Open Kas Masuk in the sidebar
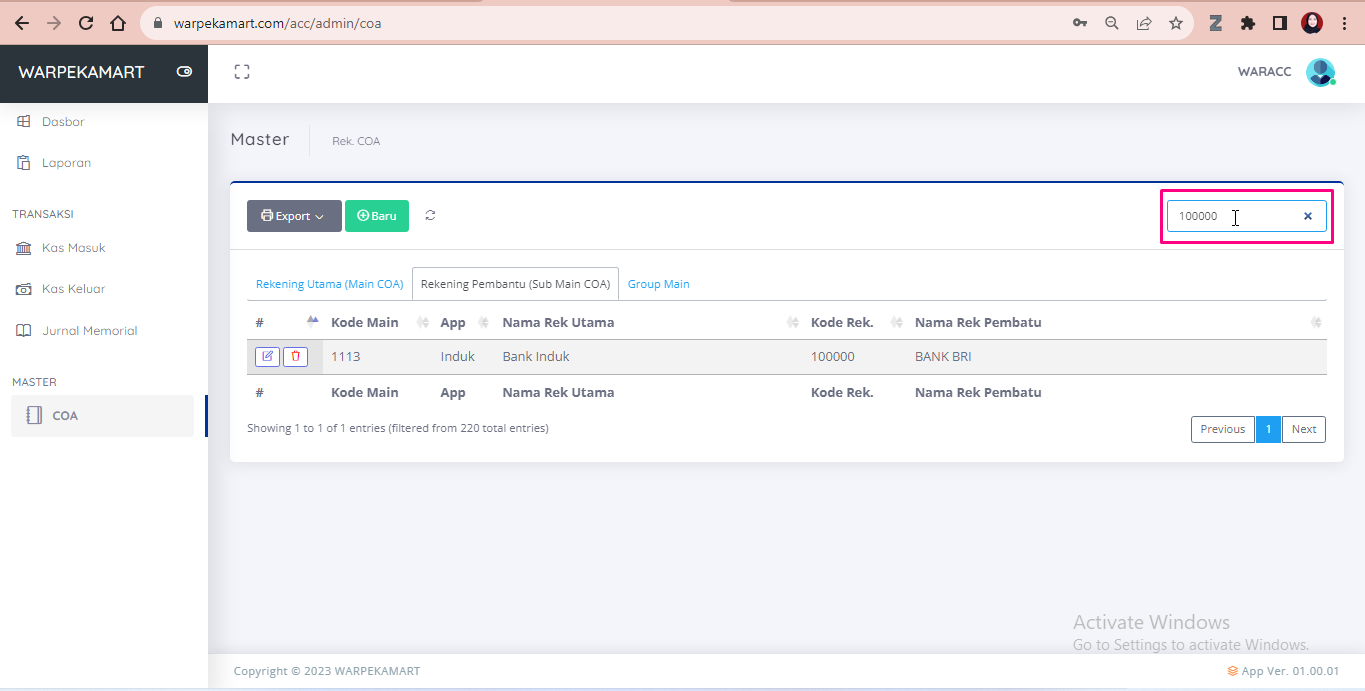The image size is (1365, 691). (73, 248)
